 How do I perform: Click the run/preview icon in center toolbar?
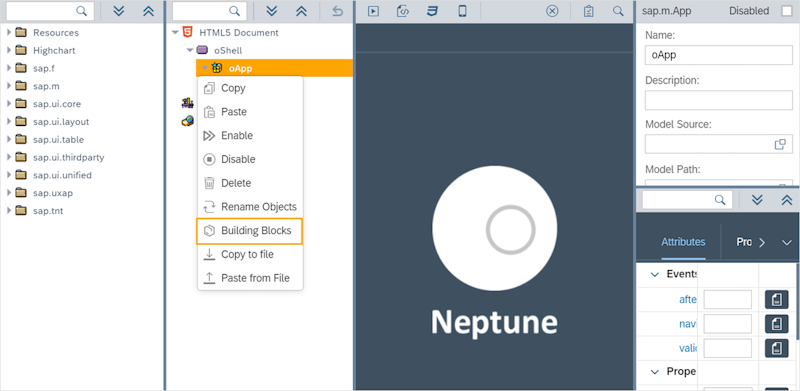[373, 11]
